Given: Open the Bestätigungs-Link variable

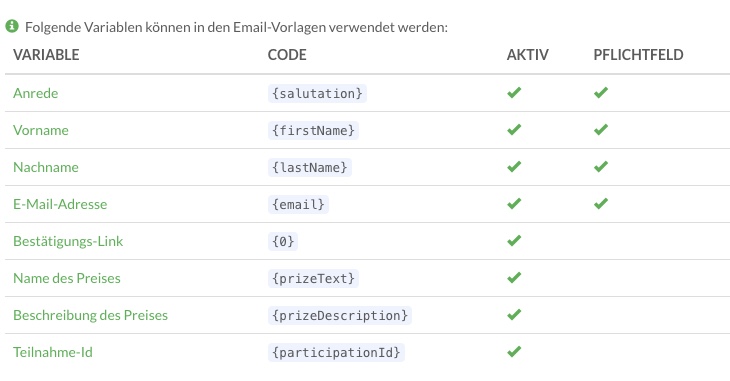Looking at the screenshot, I should pos(68,241).
